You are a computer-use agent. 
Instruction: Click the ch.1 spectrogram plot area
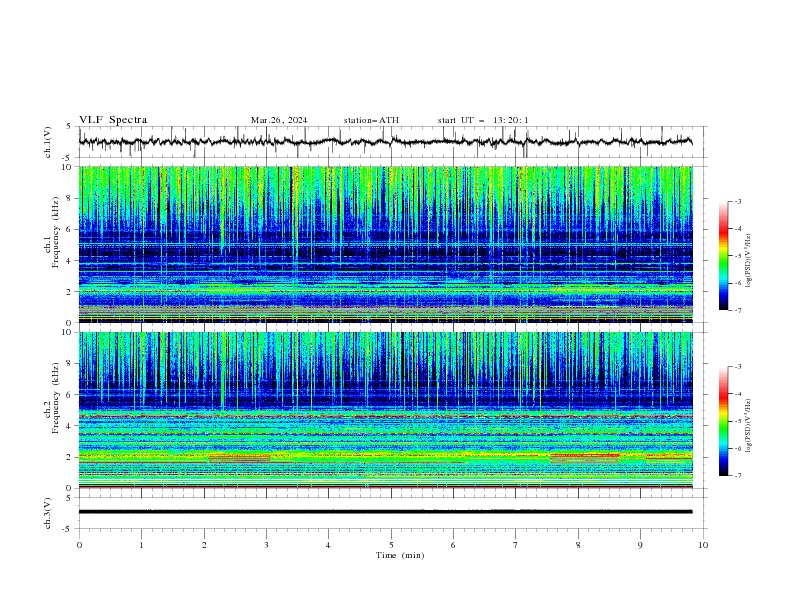386,244
